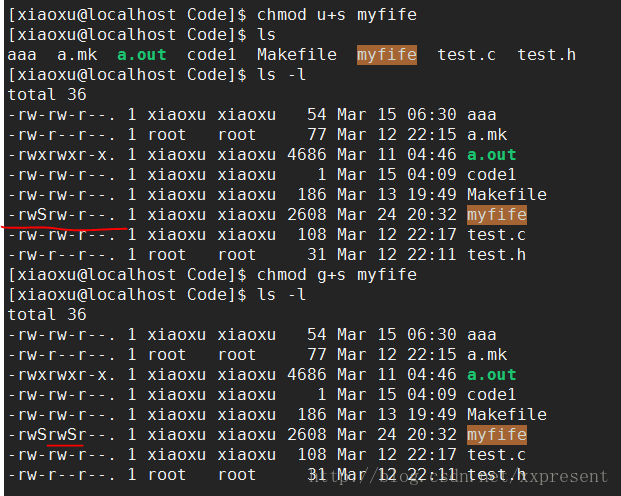Select the plain 'ls' command without -l
This screenshot has height=496, width=621.
tap(266, 35)
